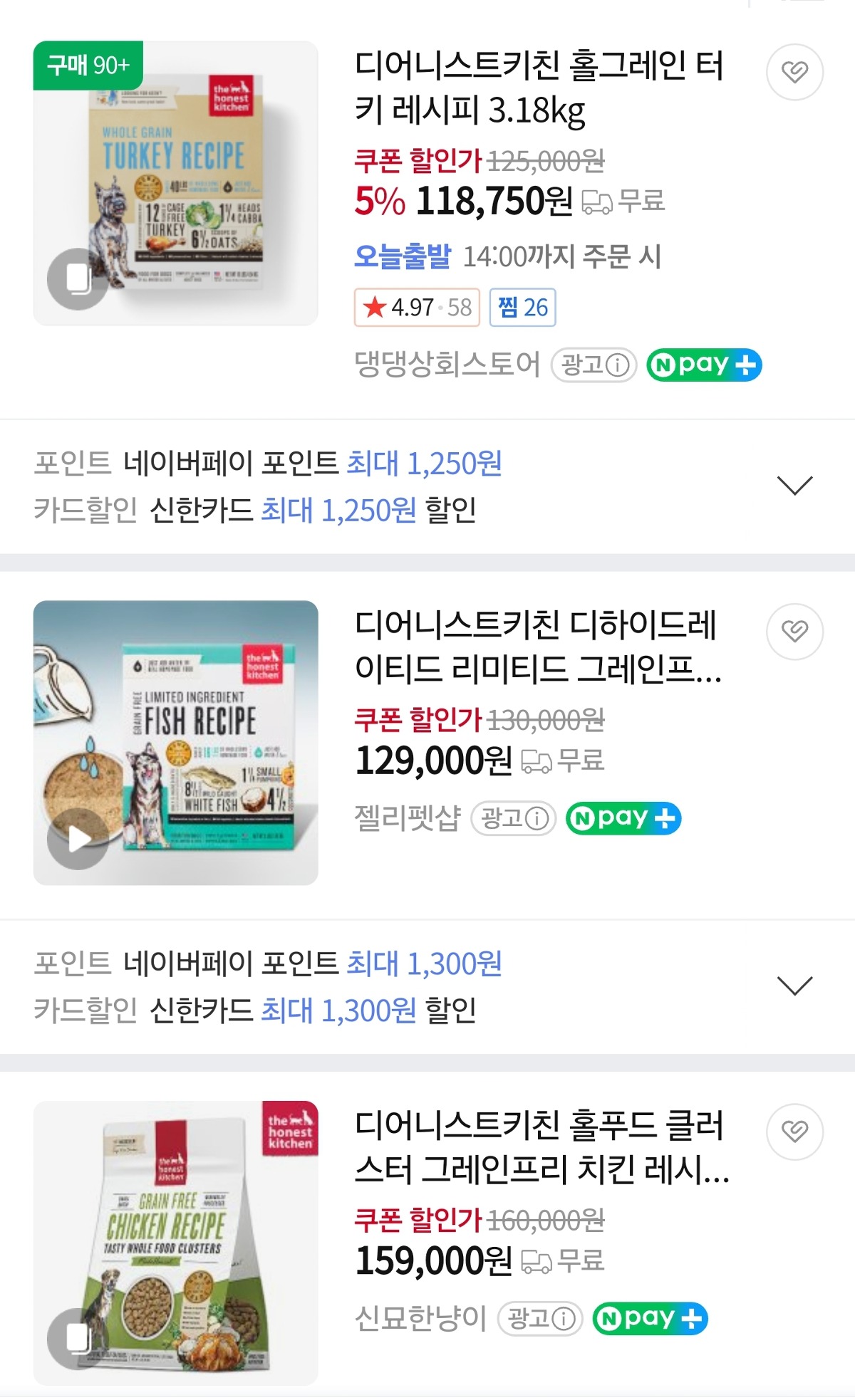Screen dimensions: 855x1400
Task: Play video on Fish Recipe thumbnail
Action: point(78,839)
